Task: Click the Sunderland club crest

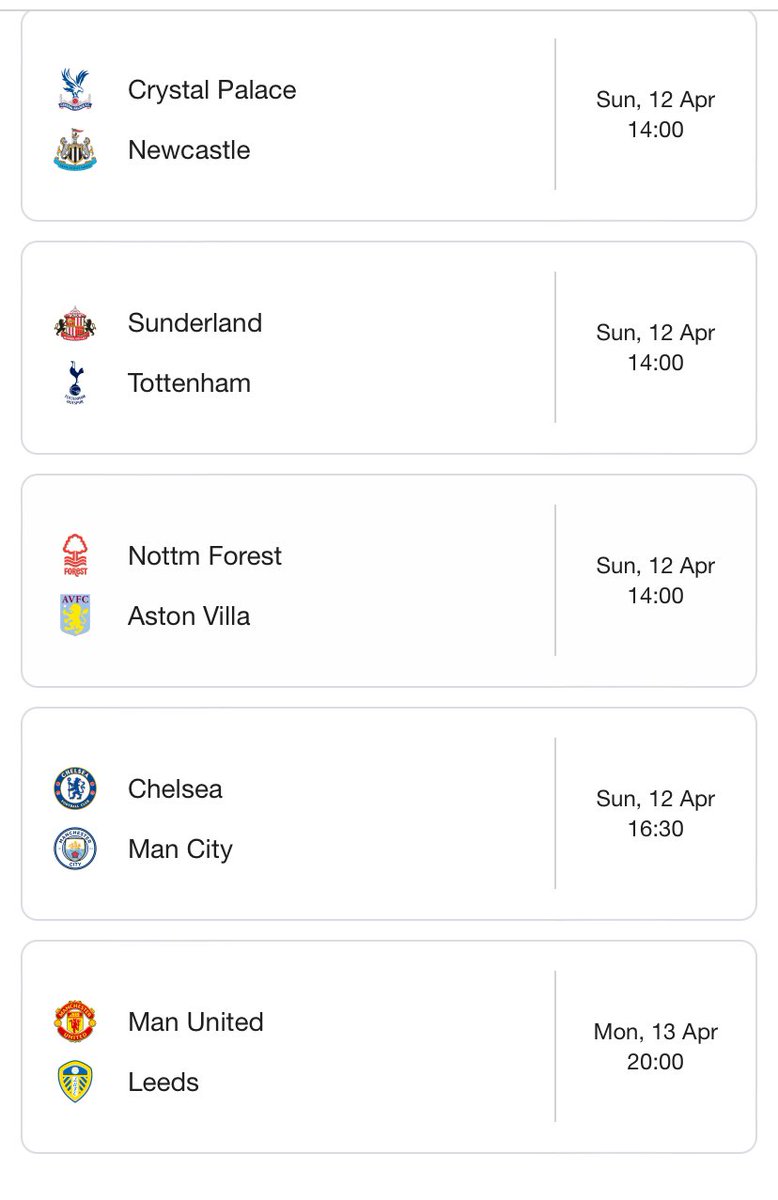Action: 75,323
